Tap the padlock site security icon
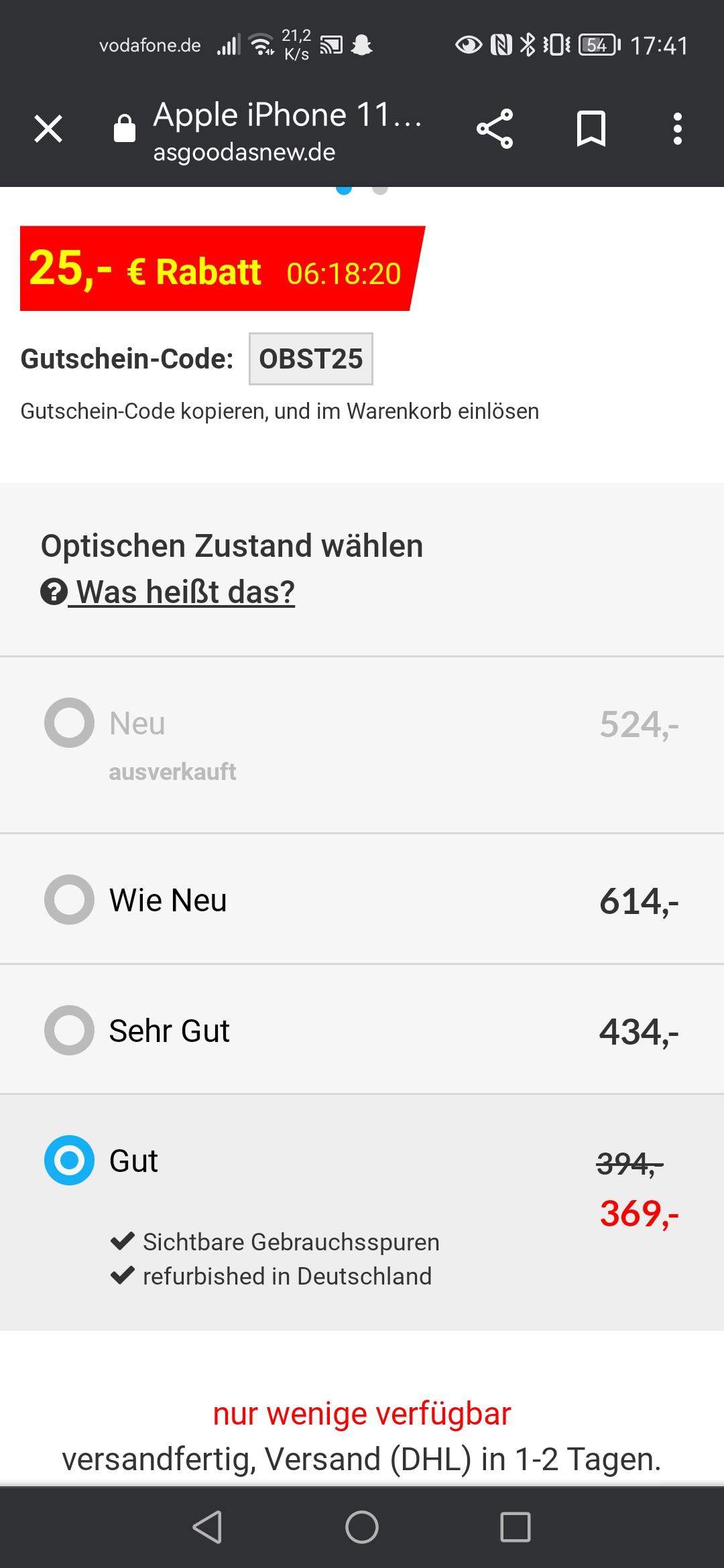Viewport: 724px width, 1568px height. point(125,128)
